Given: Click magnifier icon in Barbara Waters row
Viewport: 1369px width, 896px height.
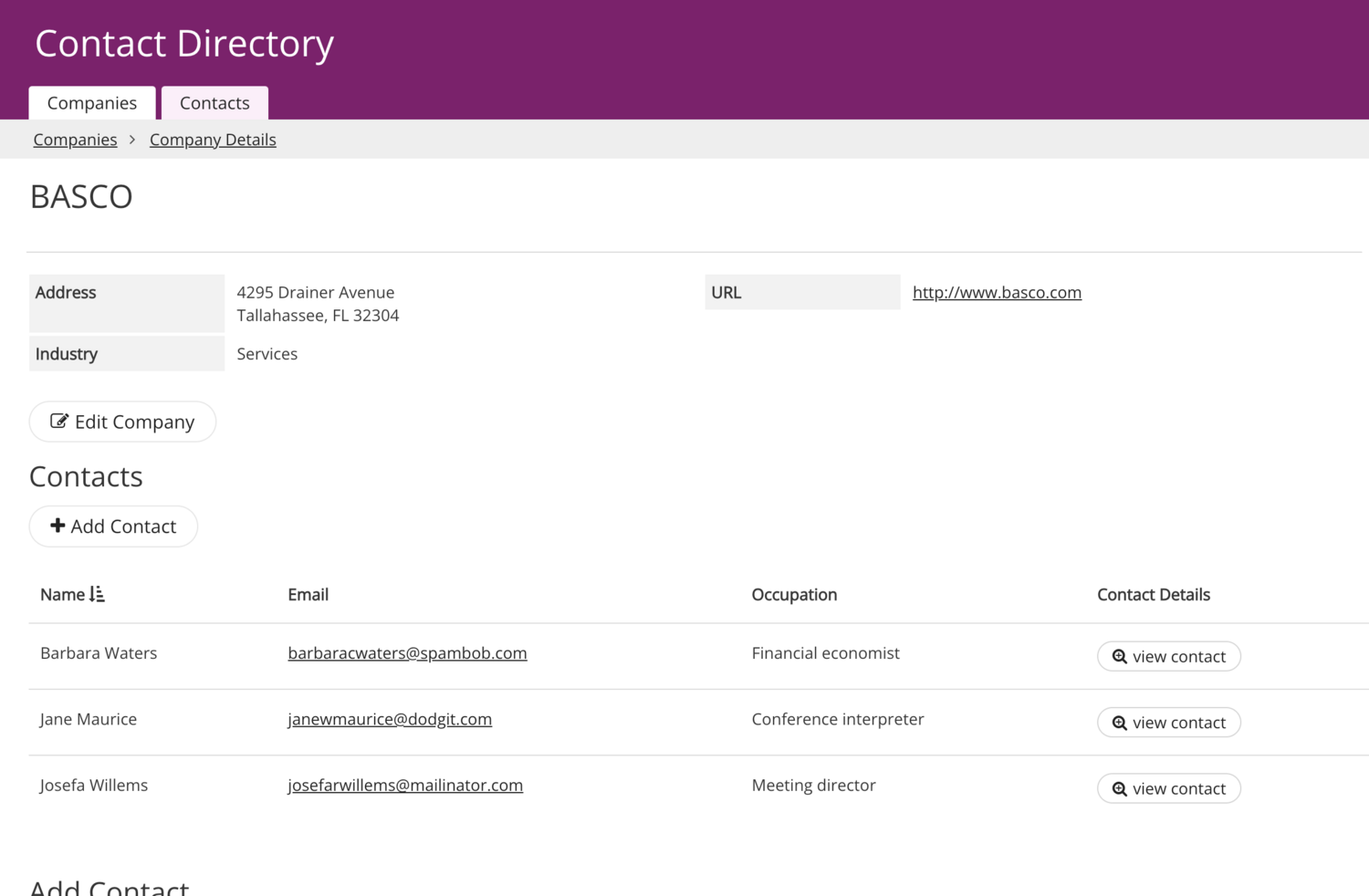Looking at the screenshot, I should tap(1119, 657).
